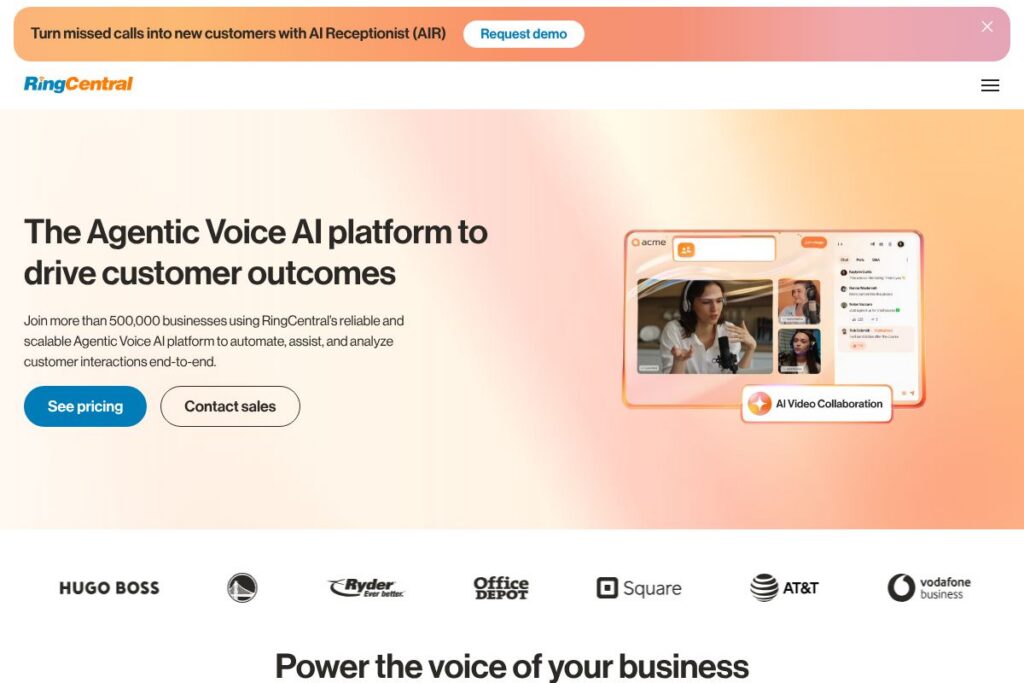Viewport: 1024px width, 683px height.
Task: Click the Golden State Warriors round logo
Action: click(242, 588)
